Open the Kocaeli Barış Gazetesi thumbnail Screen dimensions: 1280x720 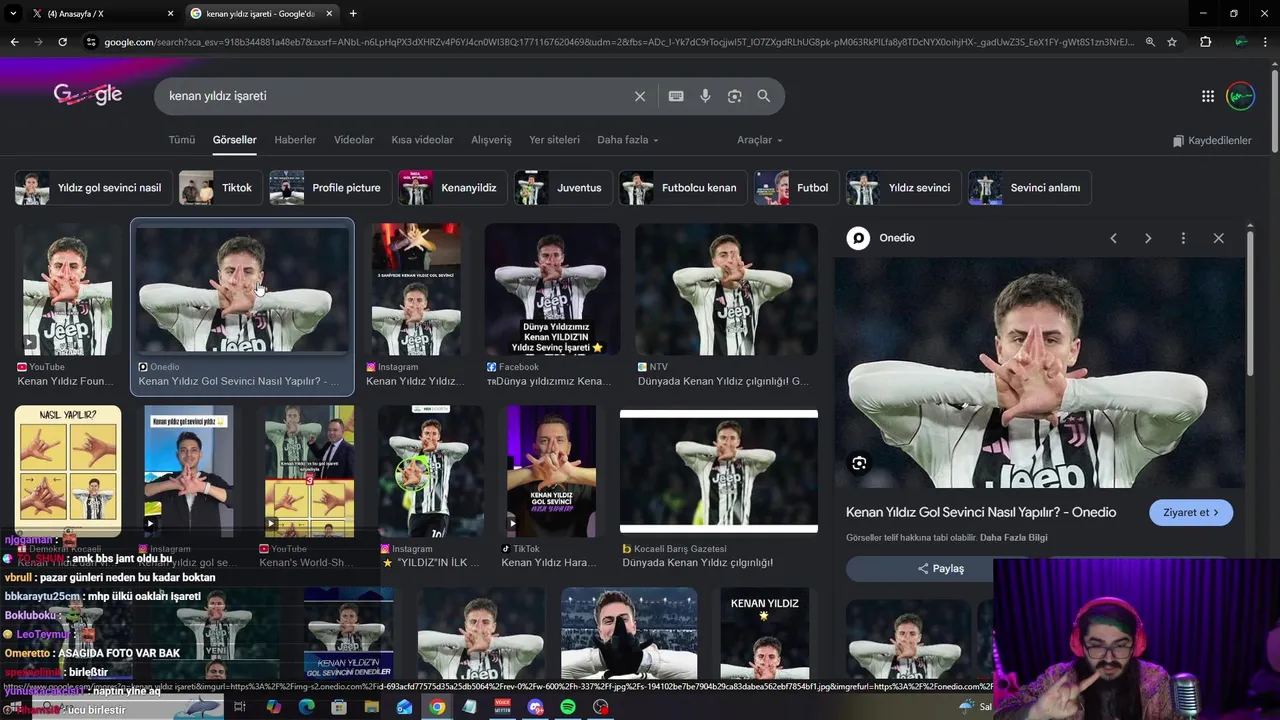pyautogui.click(x=719, y=471)
